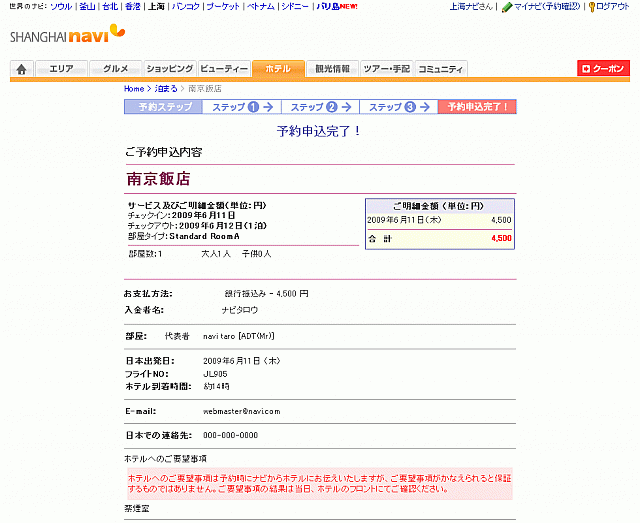Open the バリ島 NEW link
640x523 pixels.
point(337,7)
